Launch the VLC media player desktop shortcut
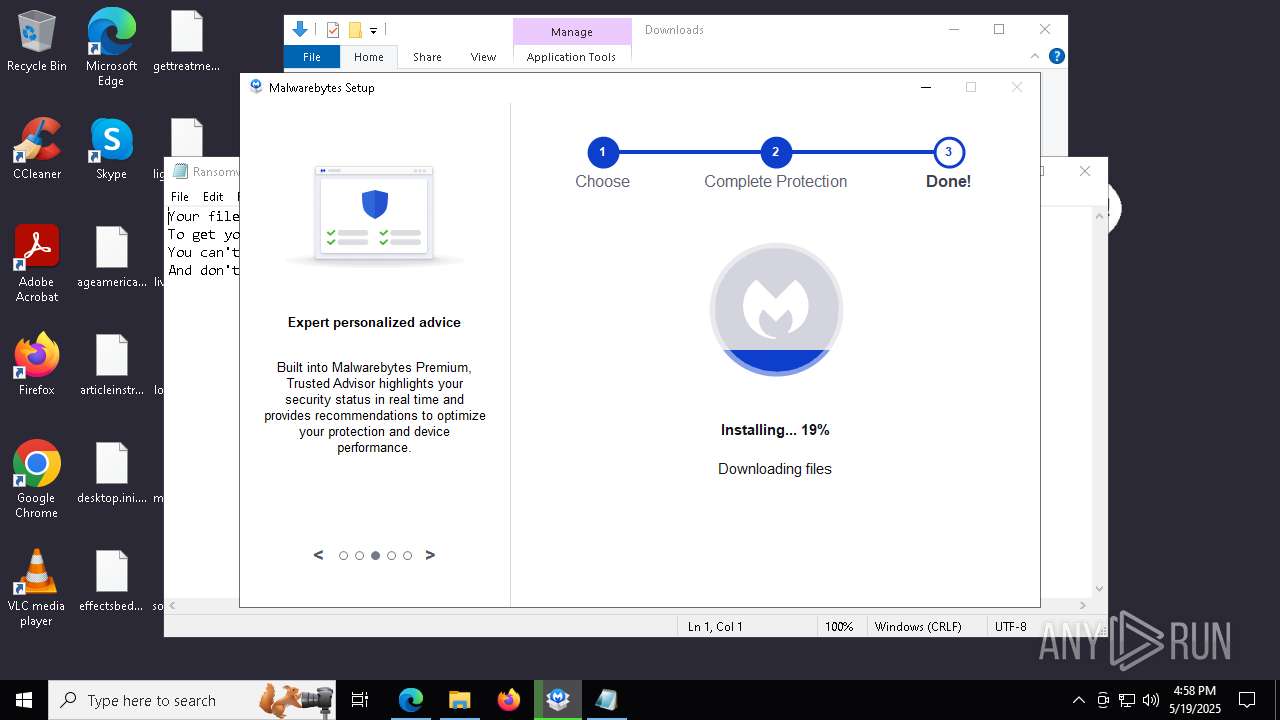This screenshot has width=1280, height=720. (x=37, y=588)
